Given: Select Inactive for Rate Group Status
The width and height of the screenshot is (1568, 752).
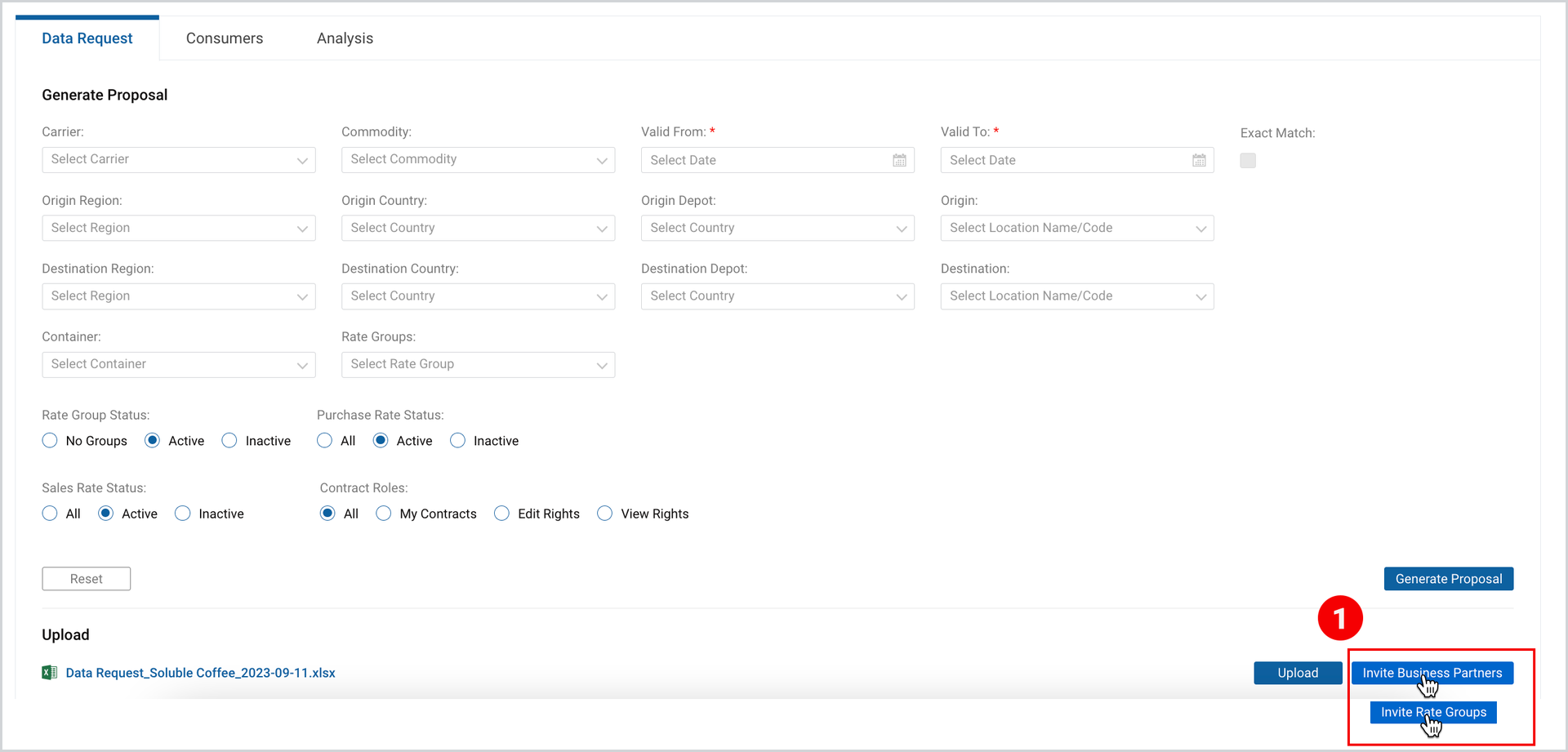Looking at the screenshot, I should [x=229, y=441].
